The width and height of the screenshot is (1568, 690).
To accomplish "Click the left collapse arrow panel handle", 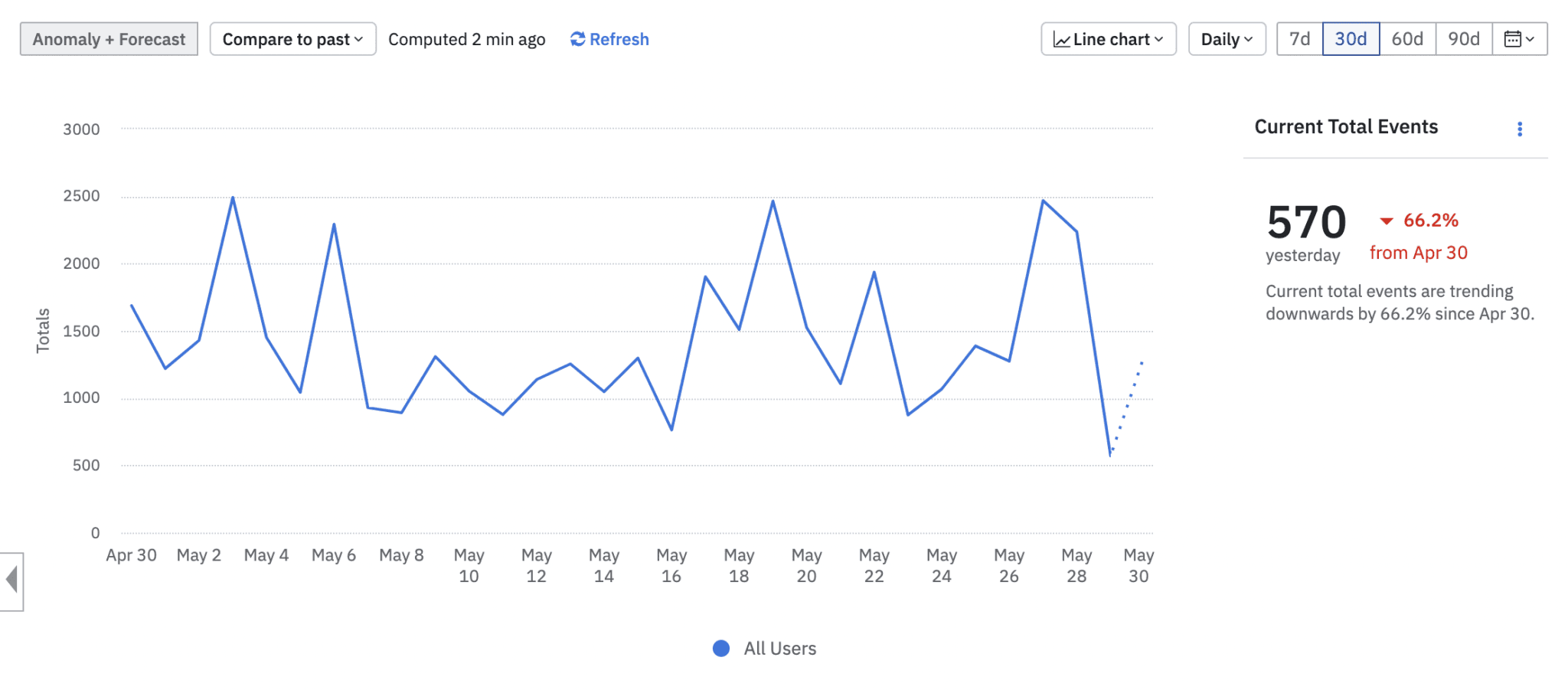I will point(11,580).
